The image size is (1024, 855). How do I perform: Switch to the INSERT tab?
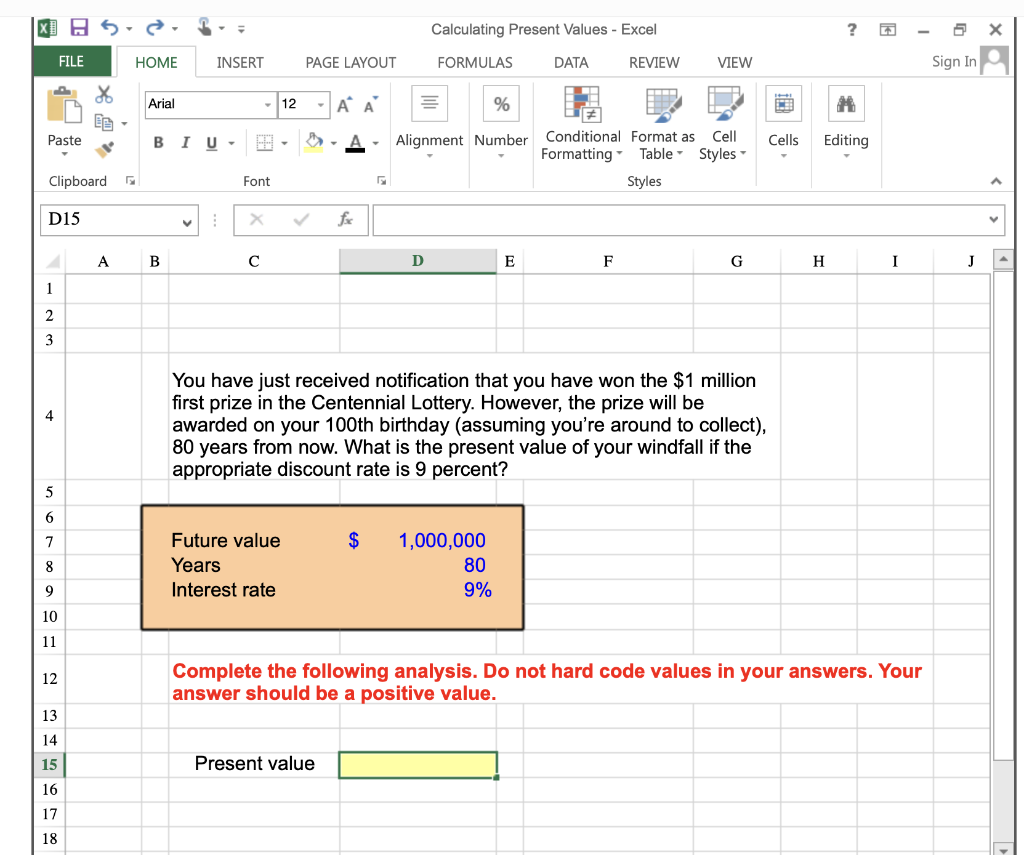click(240, 62)
